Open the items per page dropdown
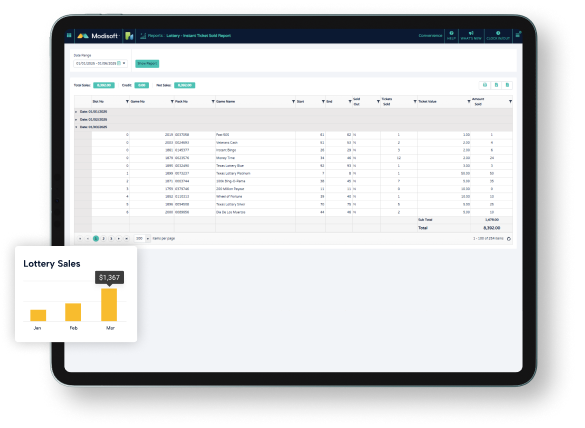585x428 pixels. click(147, 238)
